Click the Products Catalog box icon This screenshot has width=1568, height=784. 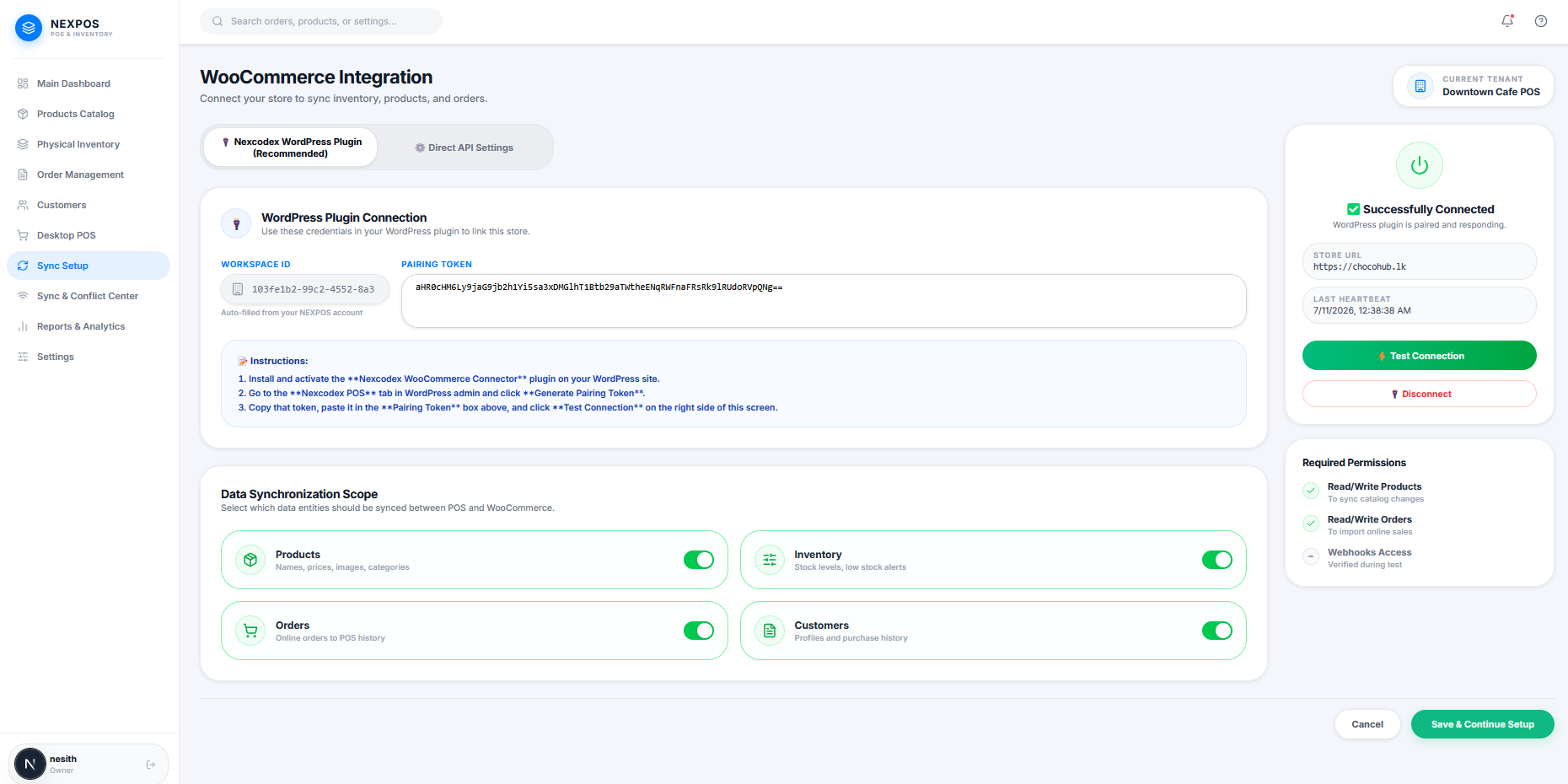(23, 114)
